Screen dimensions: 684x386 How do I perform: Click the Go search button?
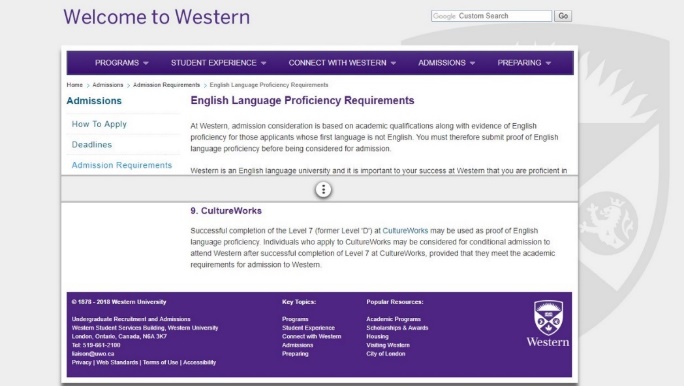click(563, 16)
